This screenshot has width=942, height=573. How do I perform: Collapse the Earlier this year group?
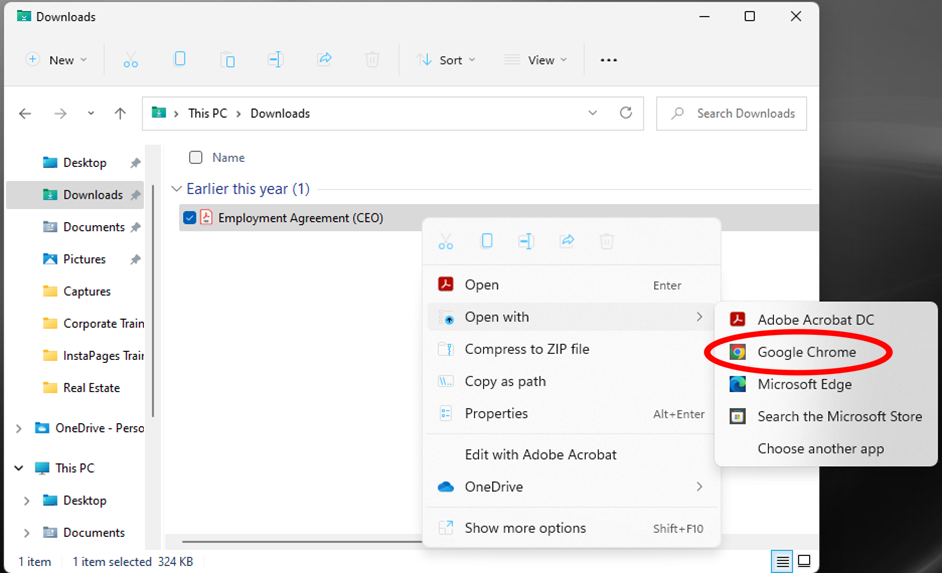coord(176,189)
